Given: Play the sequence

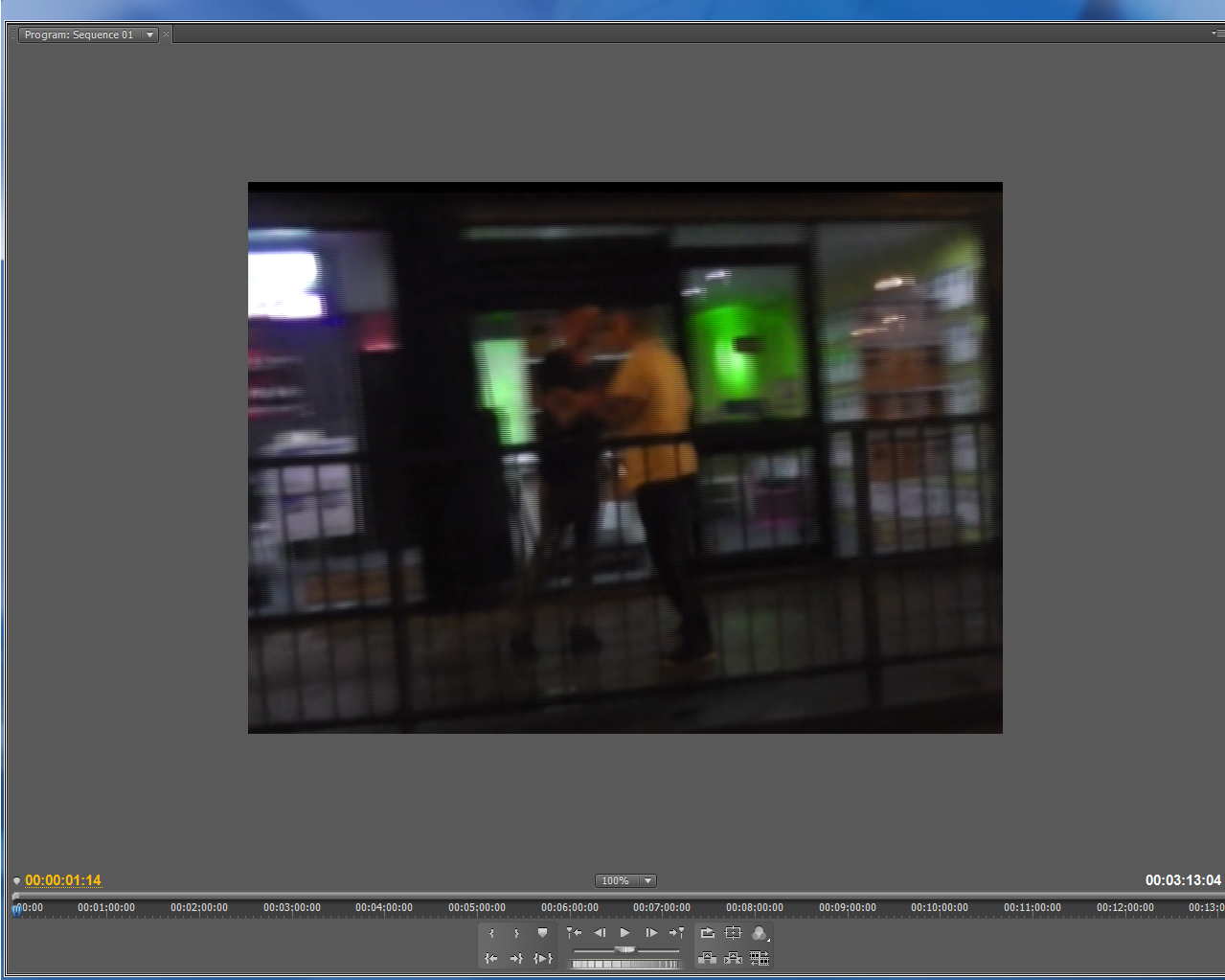Looking at the screenshot, I should (x=625, y=933).
